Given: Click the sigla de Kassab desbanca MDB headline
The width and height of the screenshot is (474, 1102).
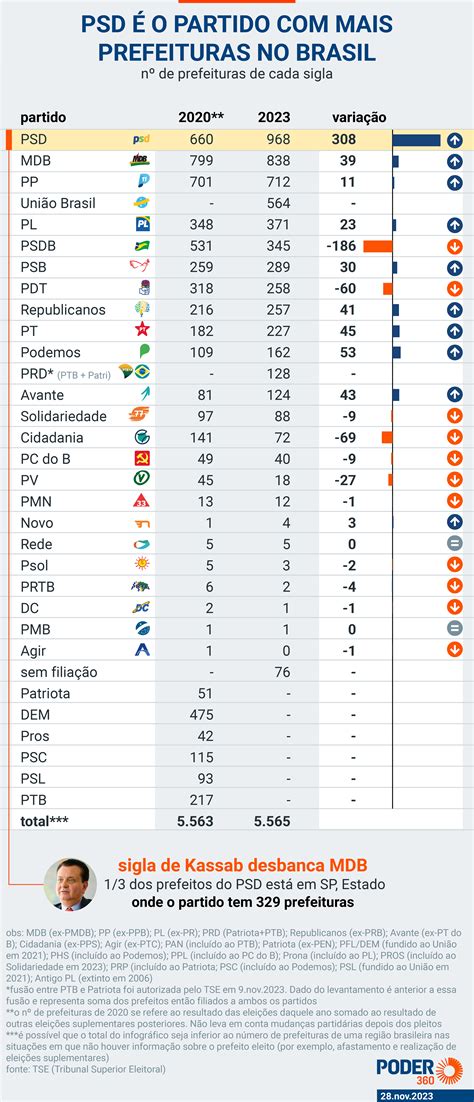Looking at the screenshot, I should pos(243,864).
